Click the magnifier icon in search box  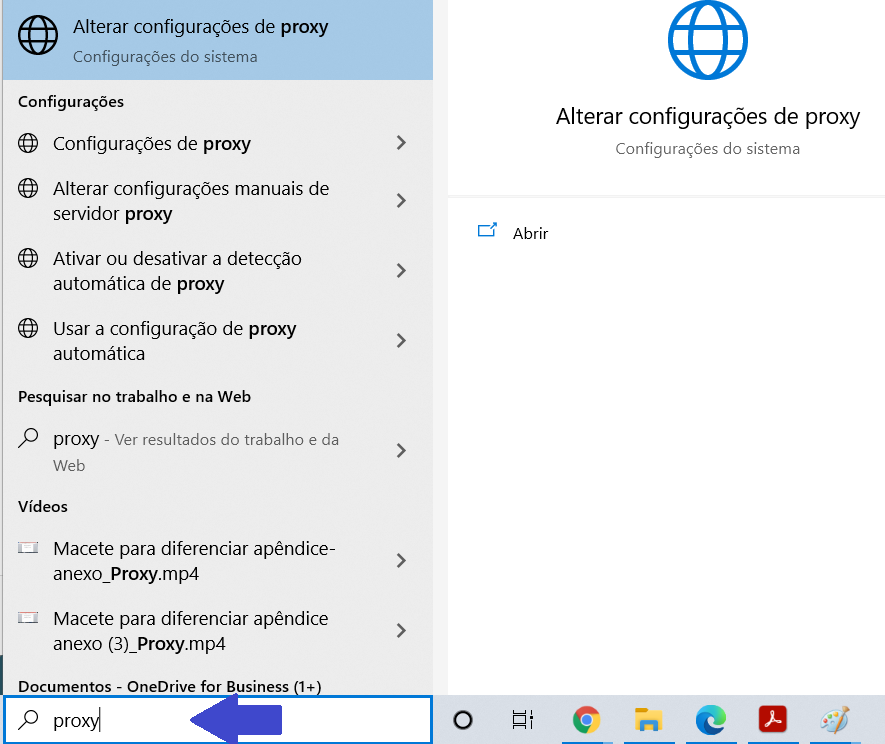(x=28, y=720)
